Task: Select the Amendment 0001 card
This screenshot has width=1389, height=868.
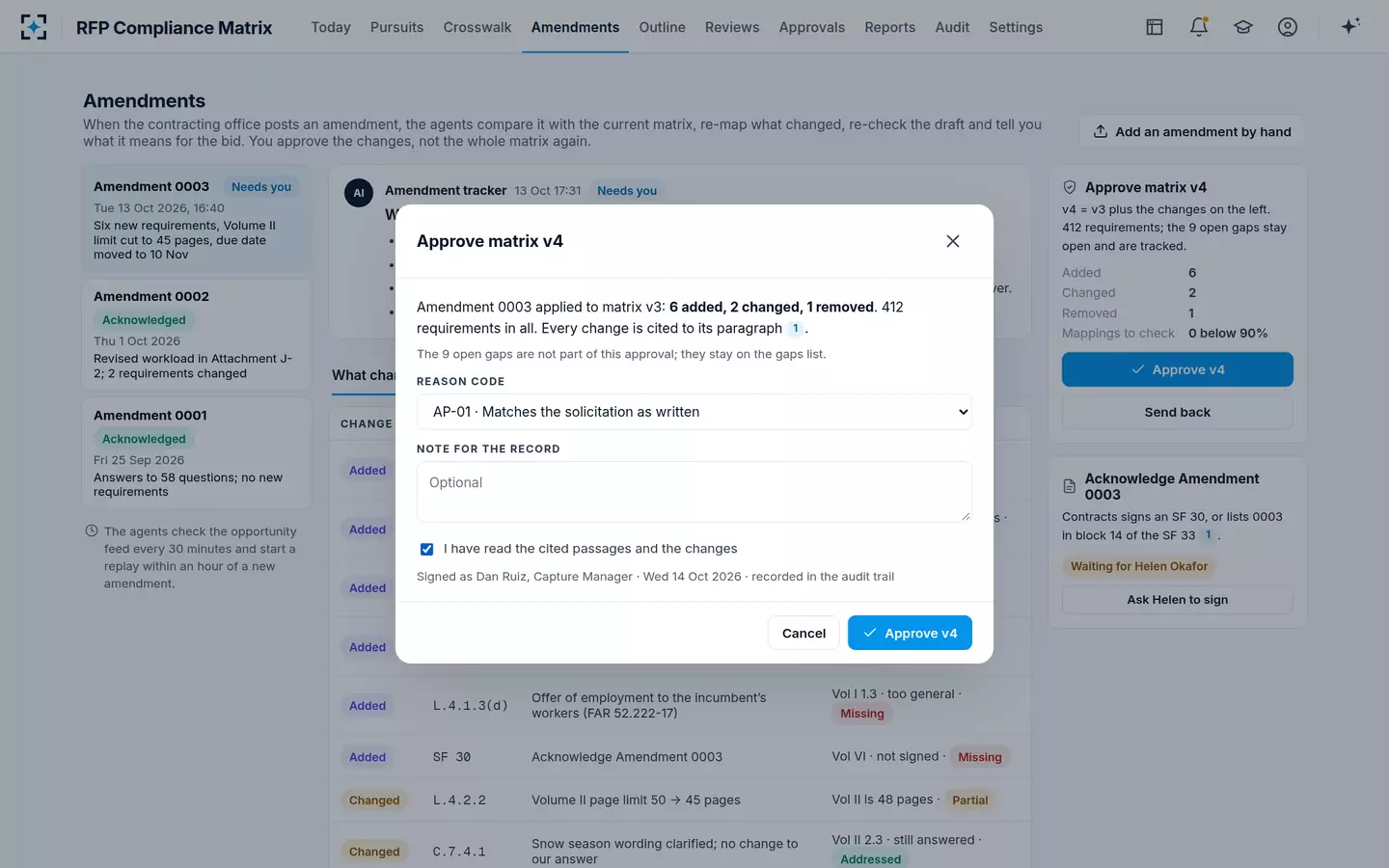Action: [x=197, y=453]
